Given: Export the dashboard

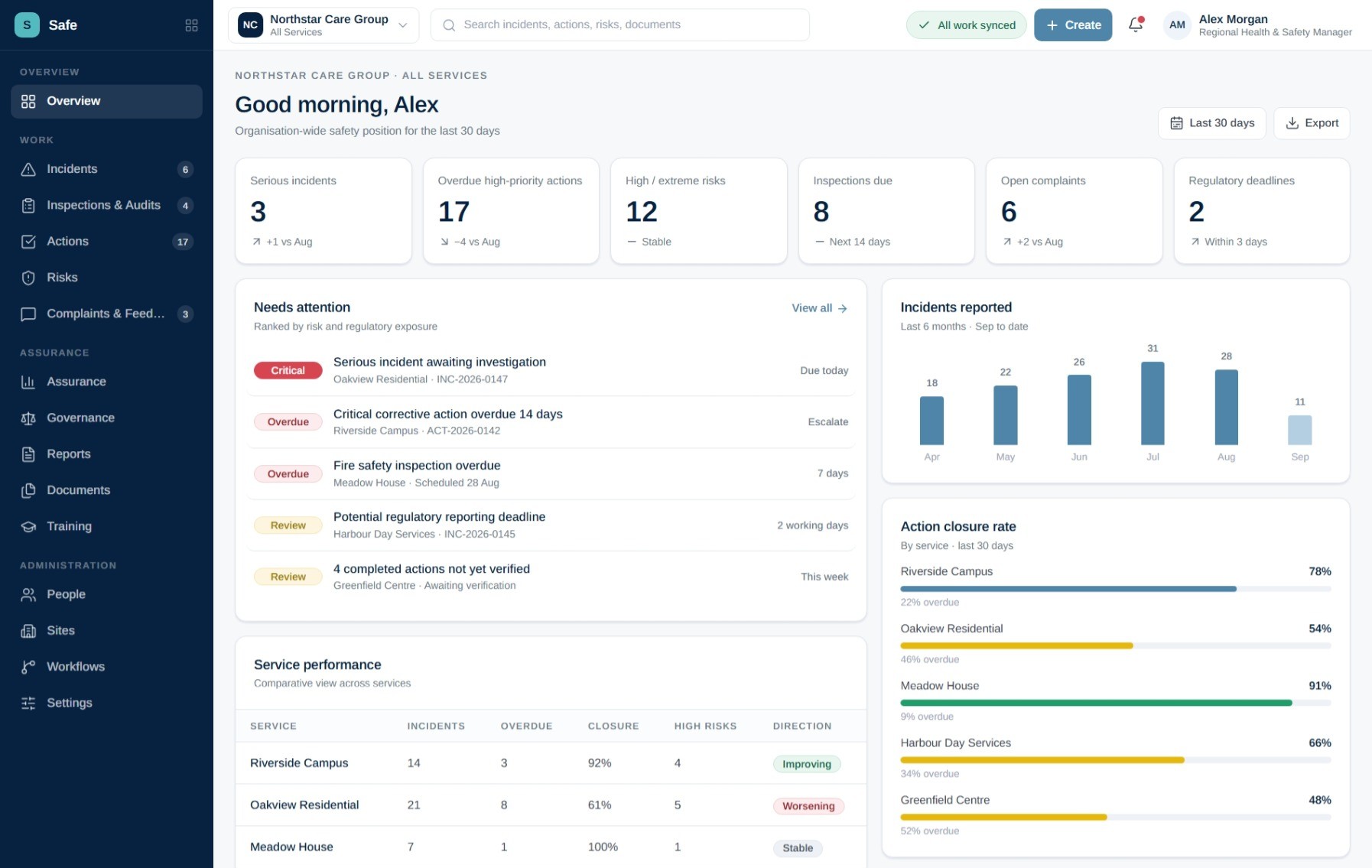Looking at the screenshot, I should coord(1312,123).
